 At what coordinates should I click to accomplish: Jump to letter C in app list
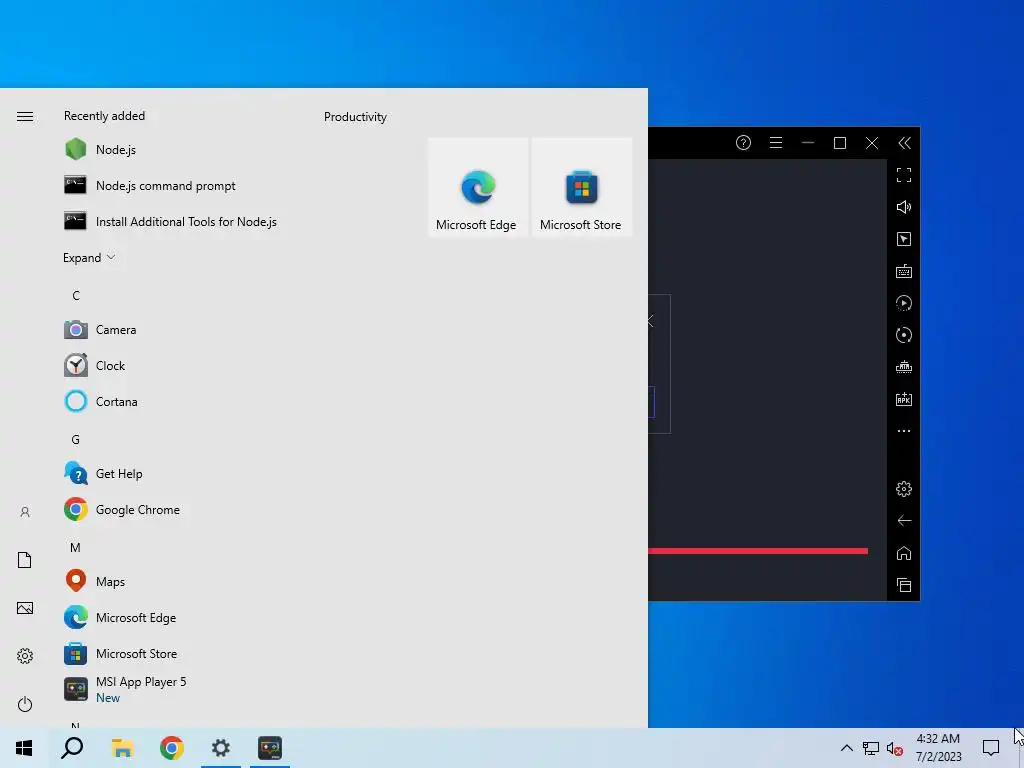(76, 295)
